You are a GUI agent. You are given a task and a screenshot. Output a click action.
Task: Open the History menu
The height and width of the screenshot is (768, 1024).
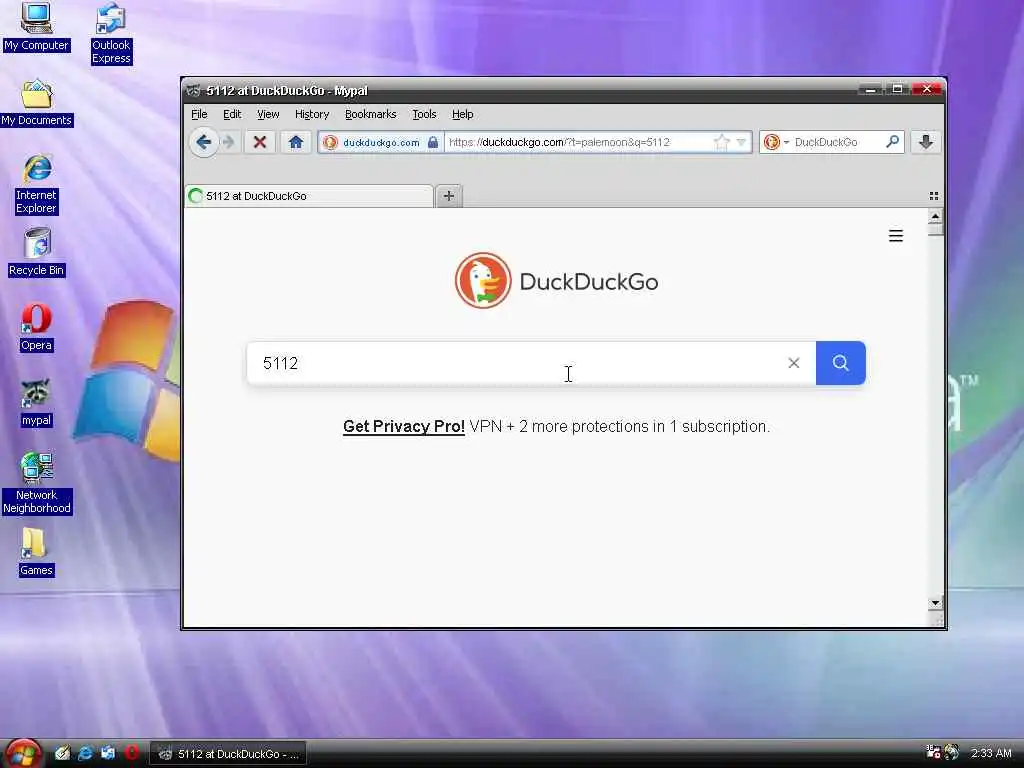click(312, 114)
